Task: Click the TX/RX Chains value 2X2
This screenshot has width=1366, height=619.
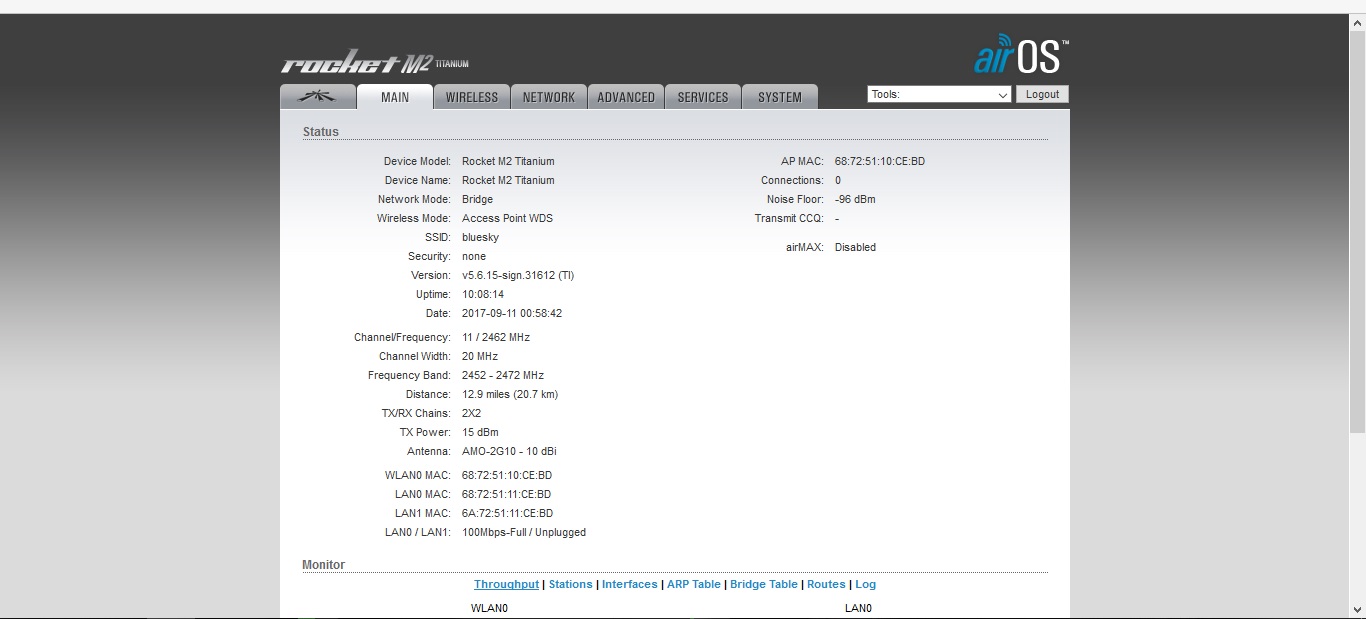Action: point(471,413)
